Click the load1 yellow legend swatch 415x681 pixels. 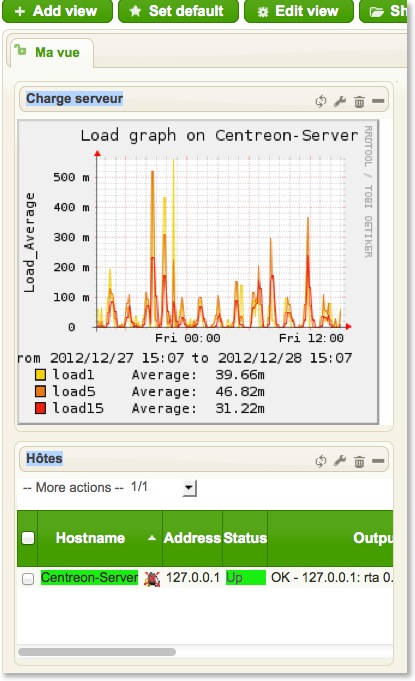click(40, 374)
